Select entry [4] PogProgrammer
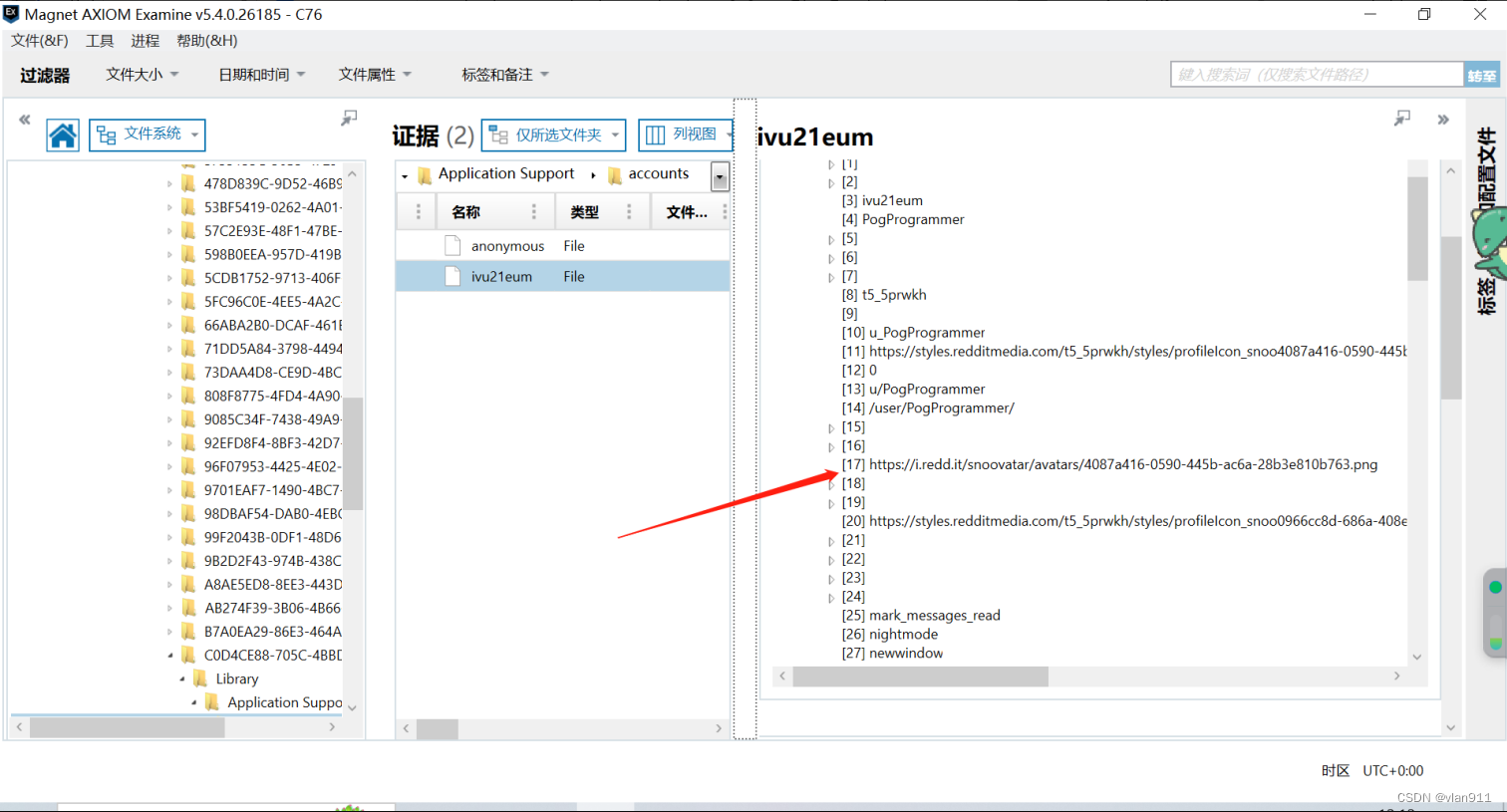 coord(903,220)
